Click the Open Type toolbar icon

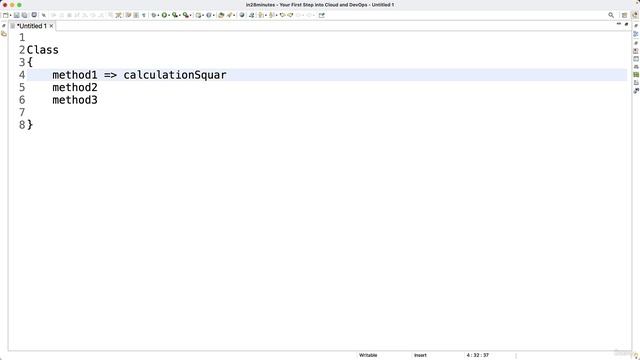point(221,15)
